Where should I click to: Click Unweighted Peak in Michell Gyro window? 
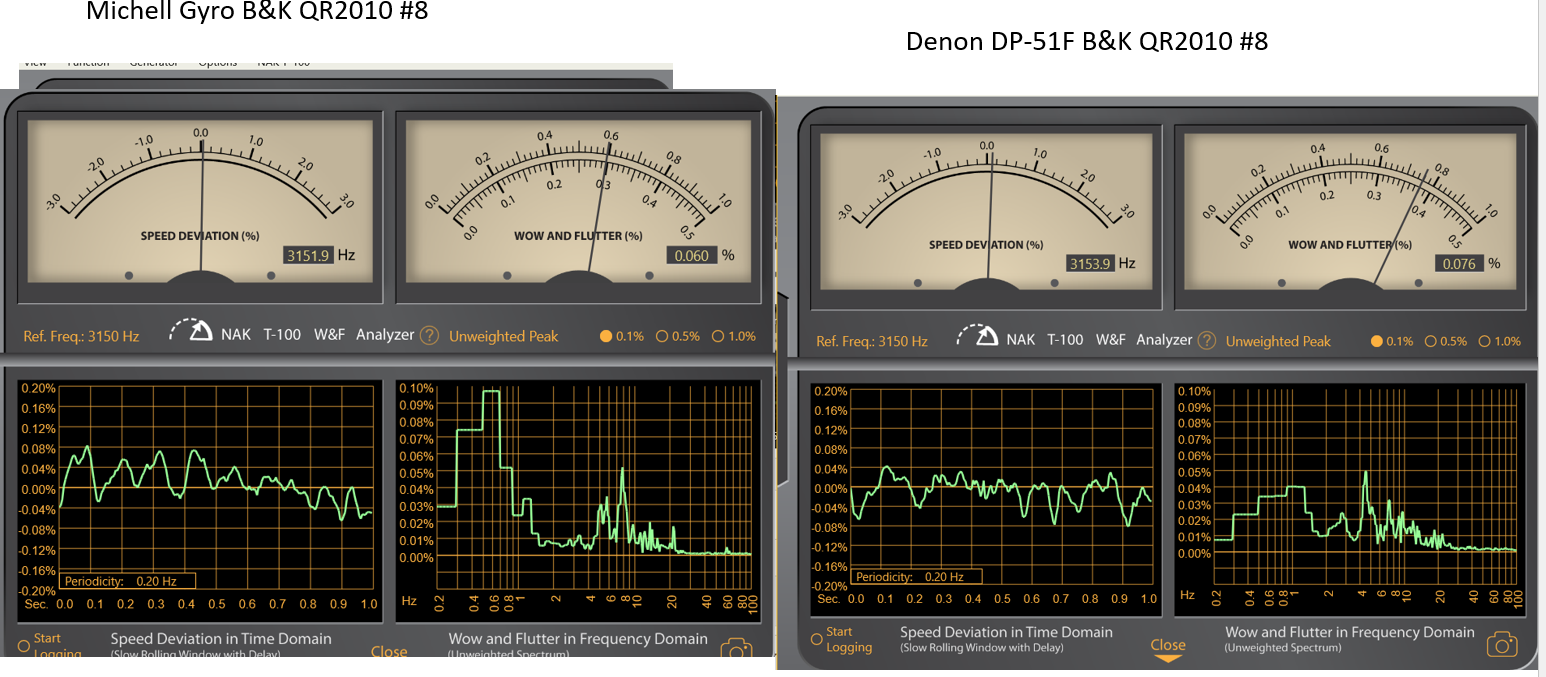point(504,336)
